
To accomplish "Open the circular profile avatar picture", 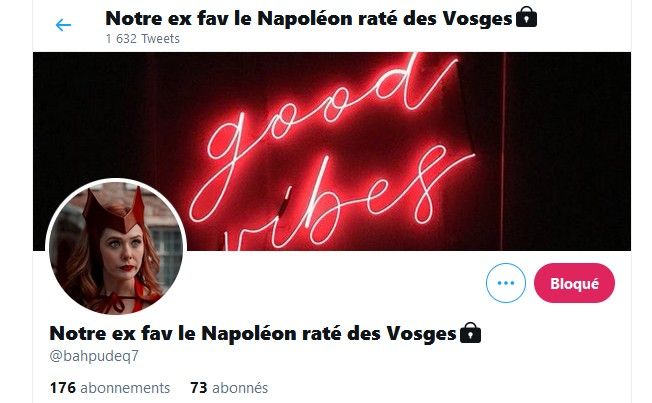I will tap(116, 247).
